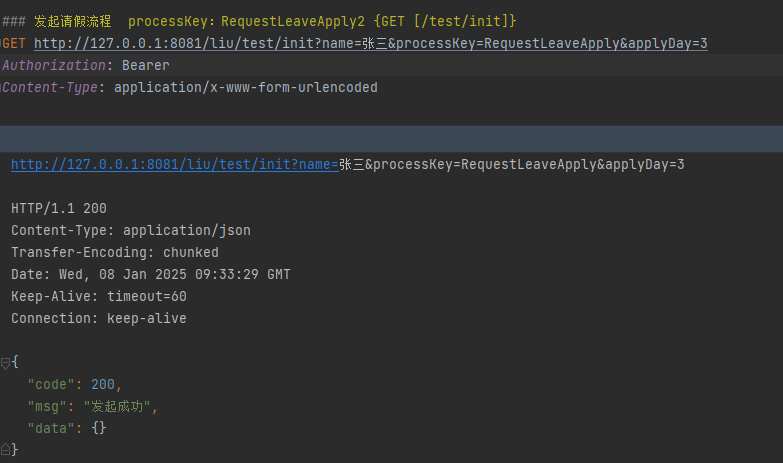Click the request title 发起请假流程

coord(72,21)
